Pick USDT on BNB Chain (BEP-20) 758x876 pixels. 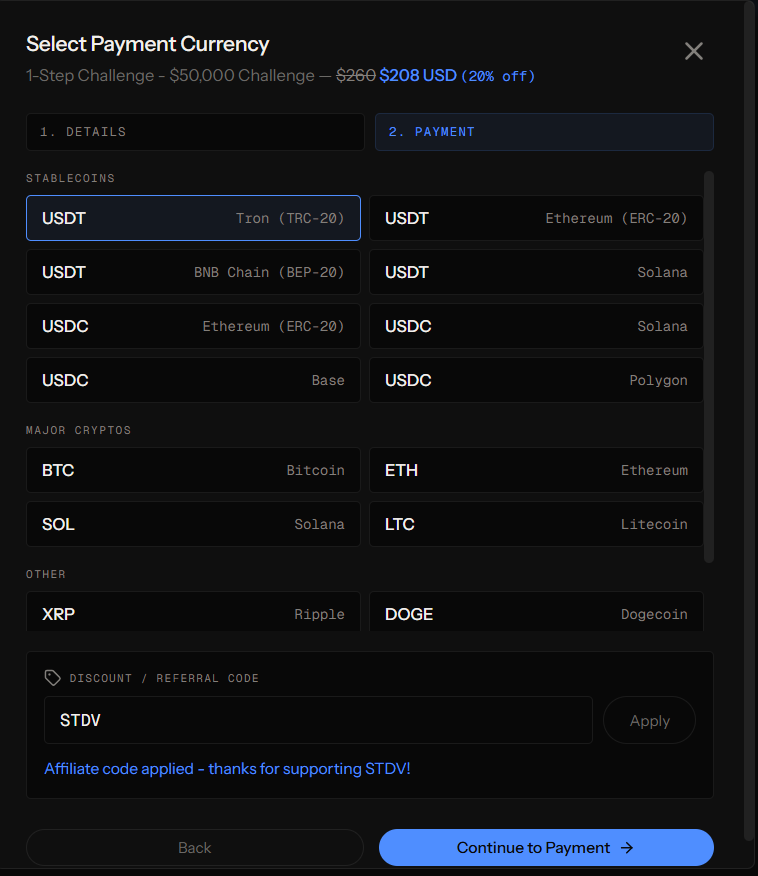pyautogui.click(x=193, y=272)
